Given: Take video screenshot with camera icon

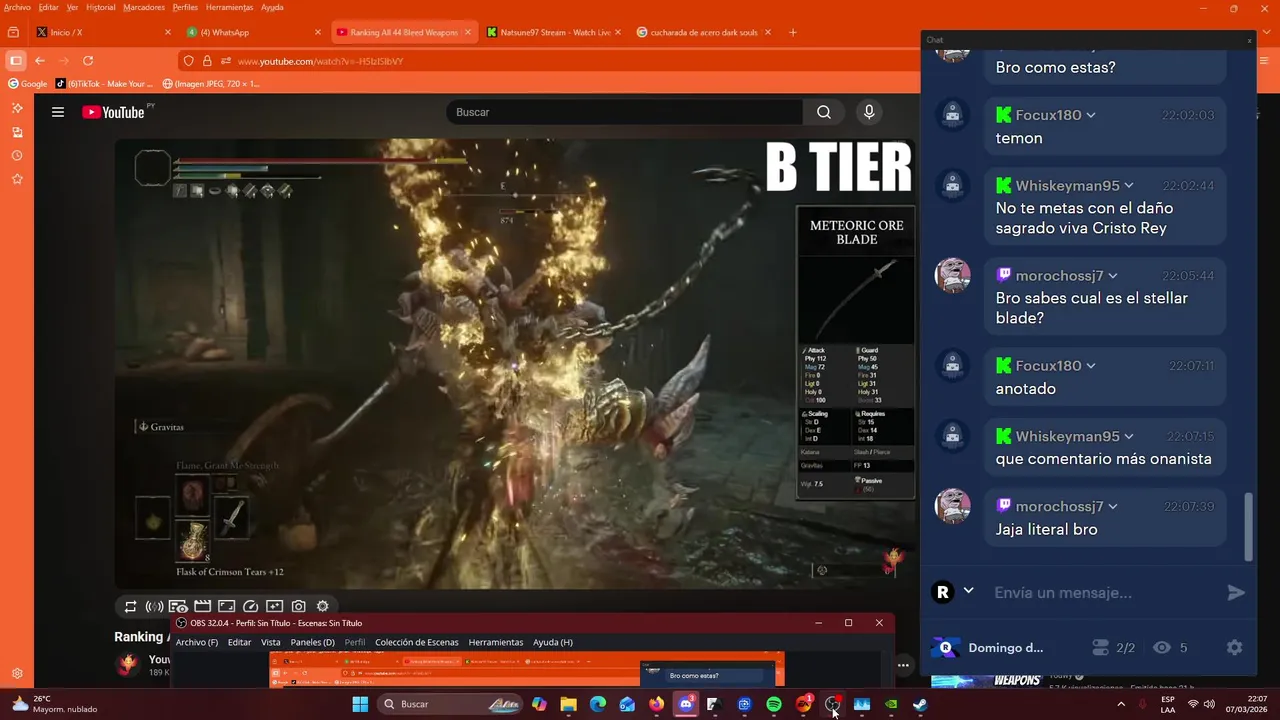Looking at the screenshot, I should click(x=299, y=606).
